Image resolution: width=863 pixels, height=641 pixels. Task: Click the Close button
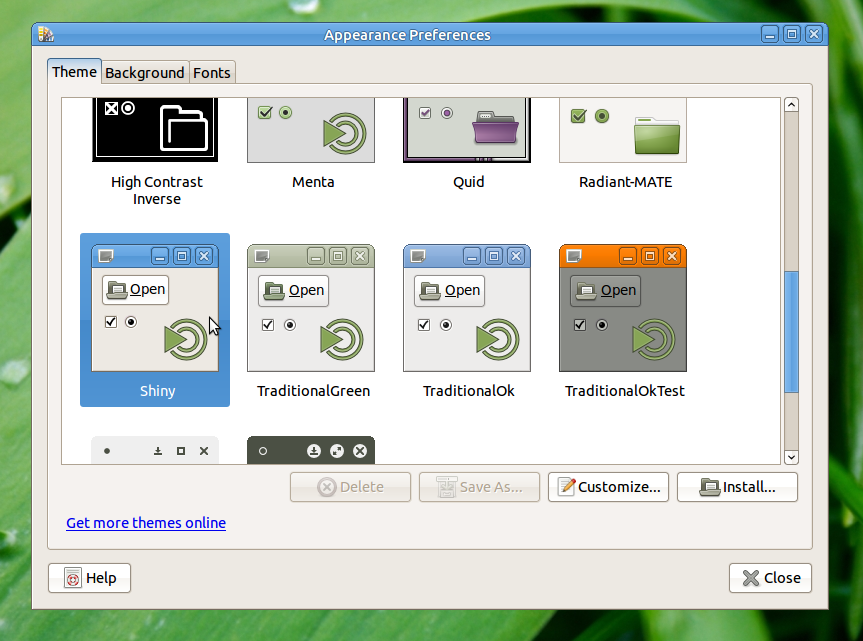(769, 578)
